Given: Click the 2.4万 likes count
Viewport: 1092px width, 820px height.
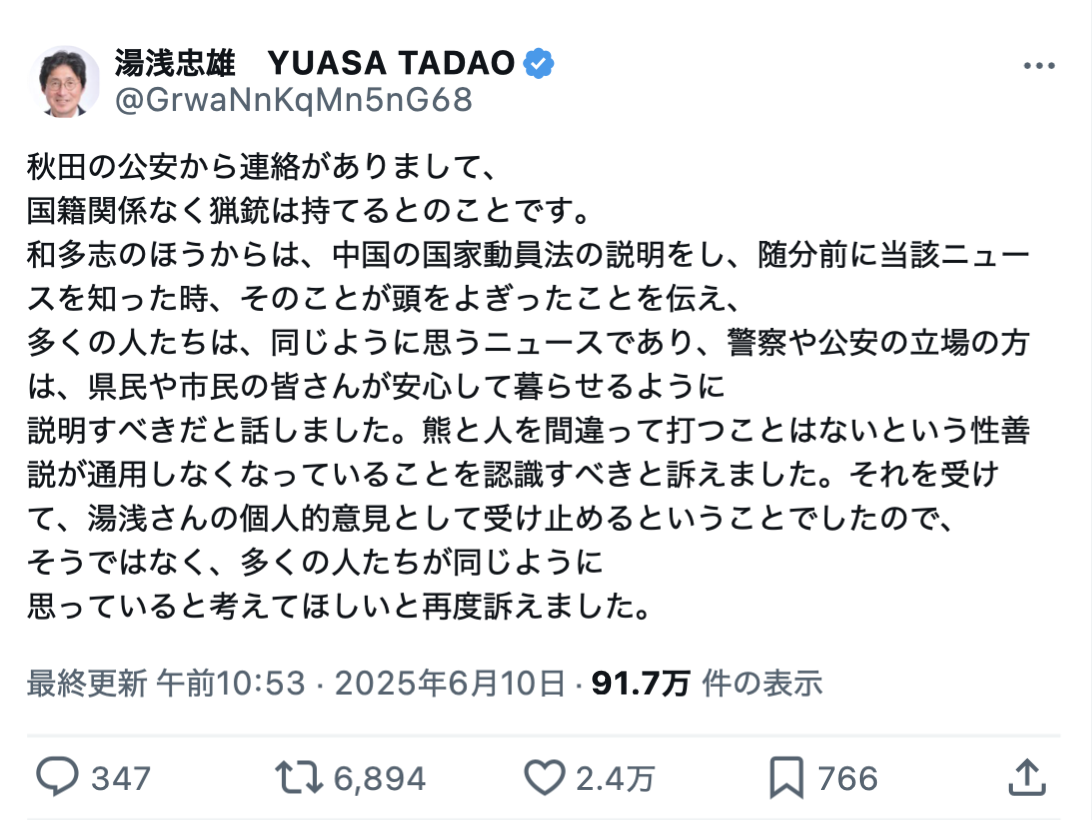Looking at the screenshot, I should [x=615, y=779].
